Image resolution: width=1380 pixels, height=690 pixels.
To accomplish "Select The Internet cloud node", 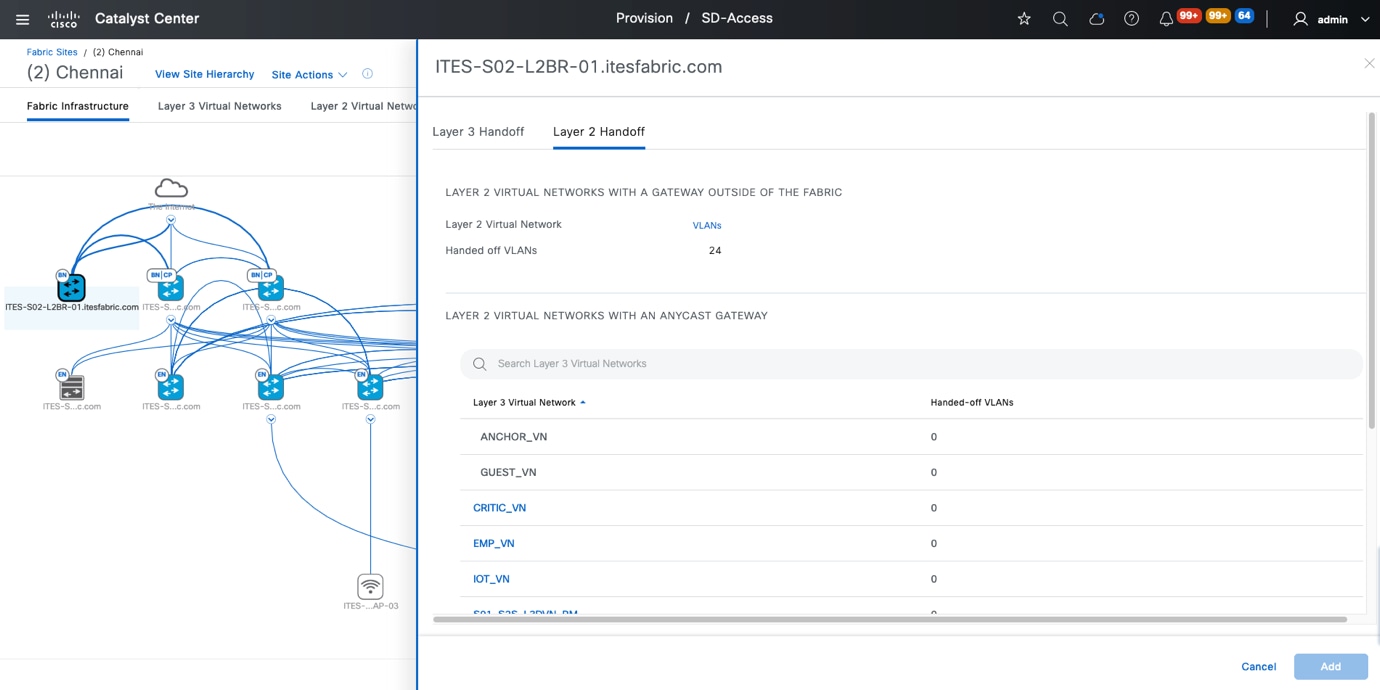I will pyautogui.click(x=171, y=188).
